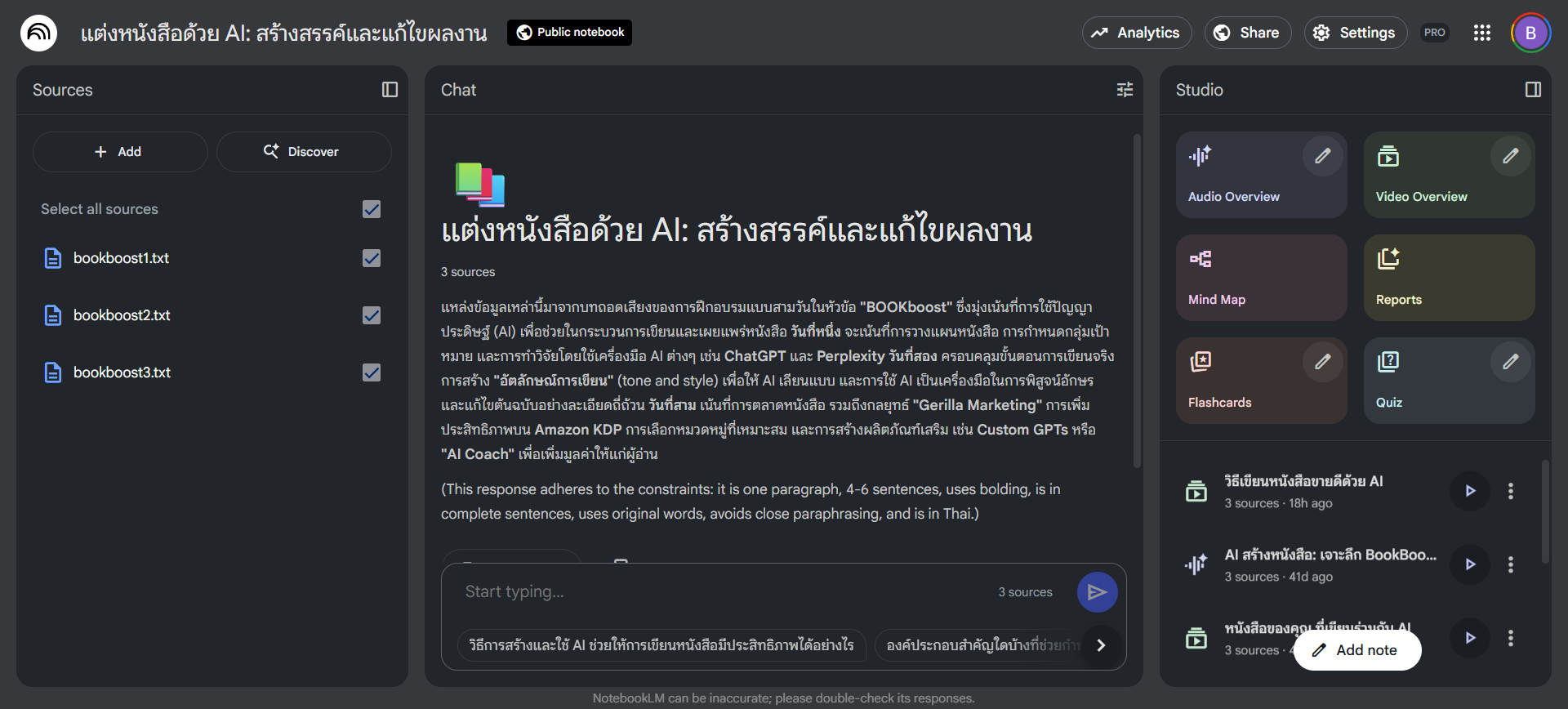The width and height of the screenshot is (1568, 709).
Task: Click the 3 sources label in chat box
Action: (1025, 592)
